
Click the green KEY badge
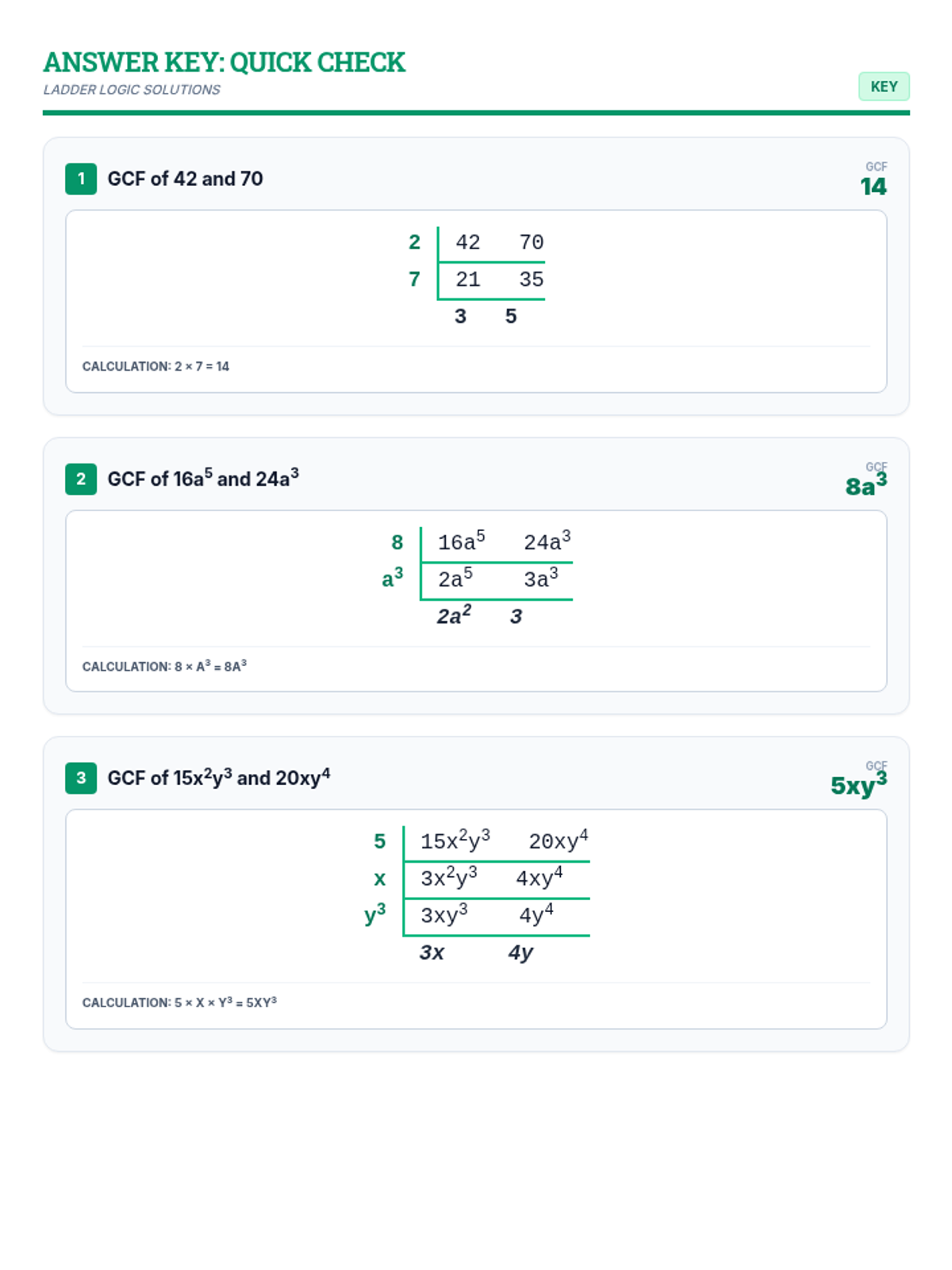tap(884, 87)
